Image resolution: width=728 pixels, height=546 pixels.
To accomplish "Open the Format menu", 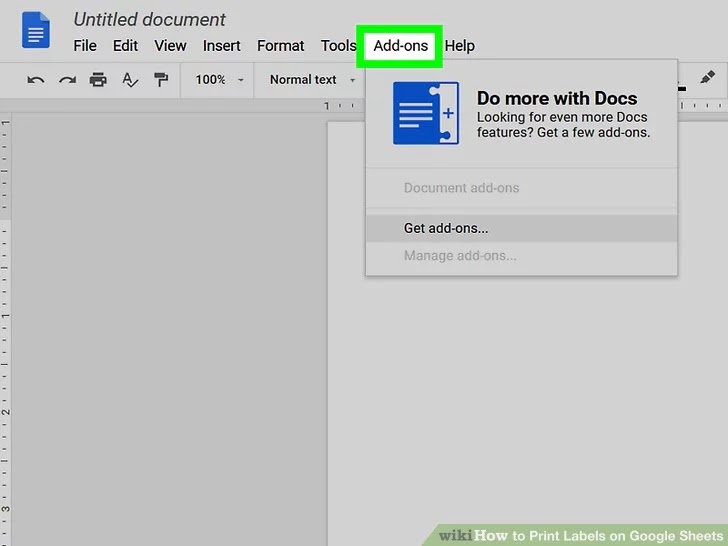I will 280,46.
